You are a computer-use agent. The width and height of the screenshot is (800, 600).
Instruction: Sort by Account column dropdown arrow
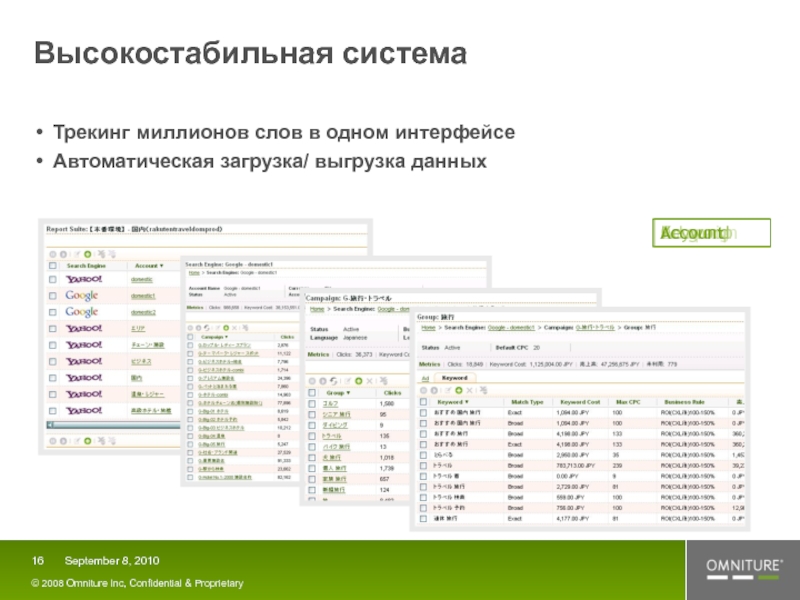click(161, 266)
